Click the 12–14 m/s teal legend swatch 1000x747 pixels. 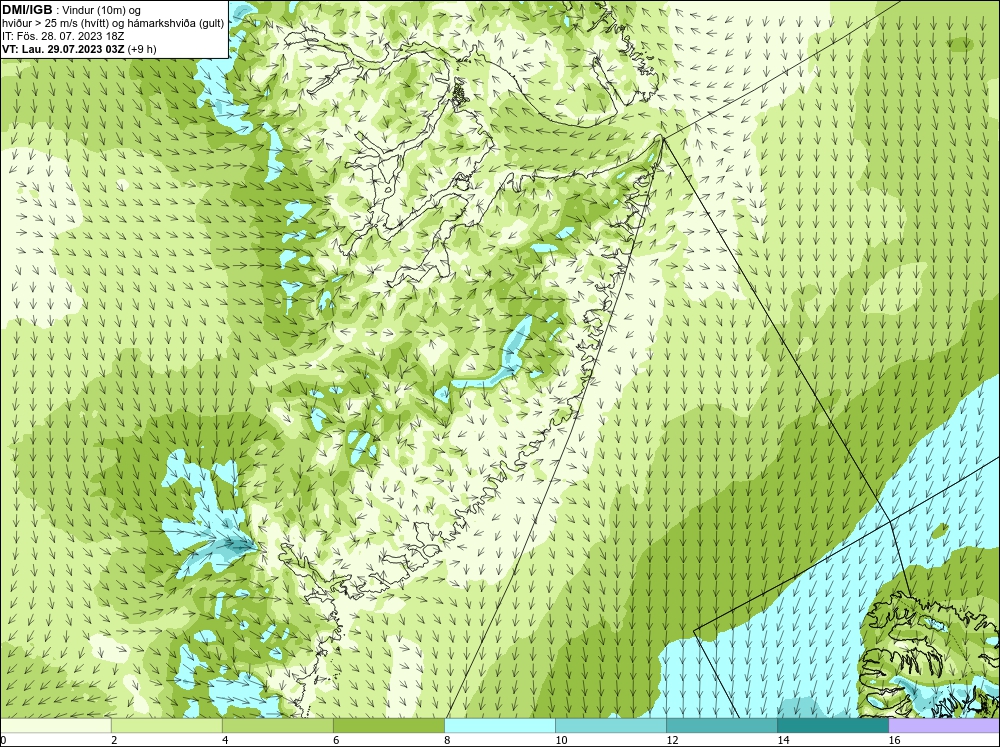point(722,725)
